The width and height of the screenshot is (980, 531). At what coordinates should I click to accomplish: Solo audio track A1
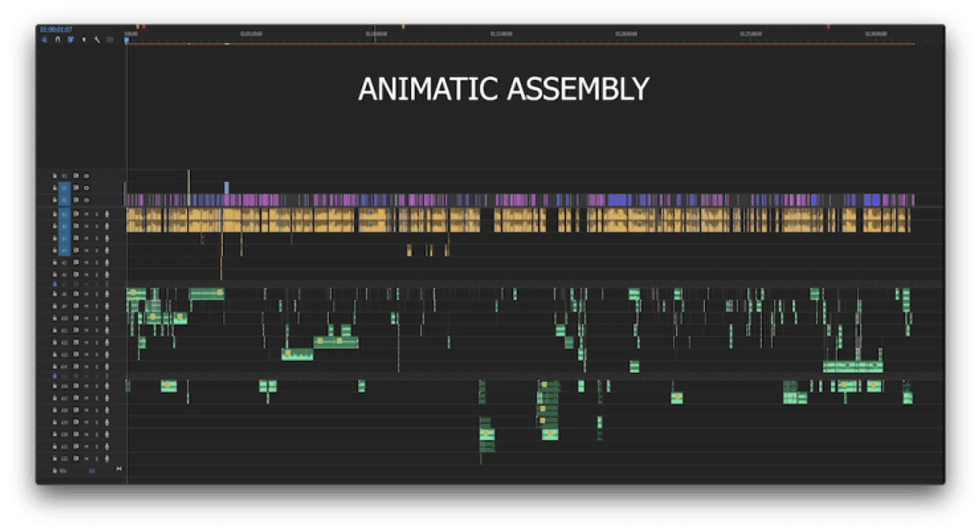[96, 214]
